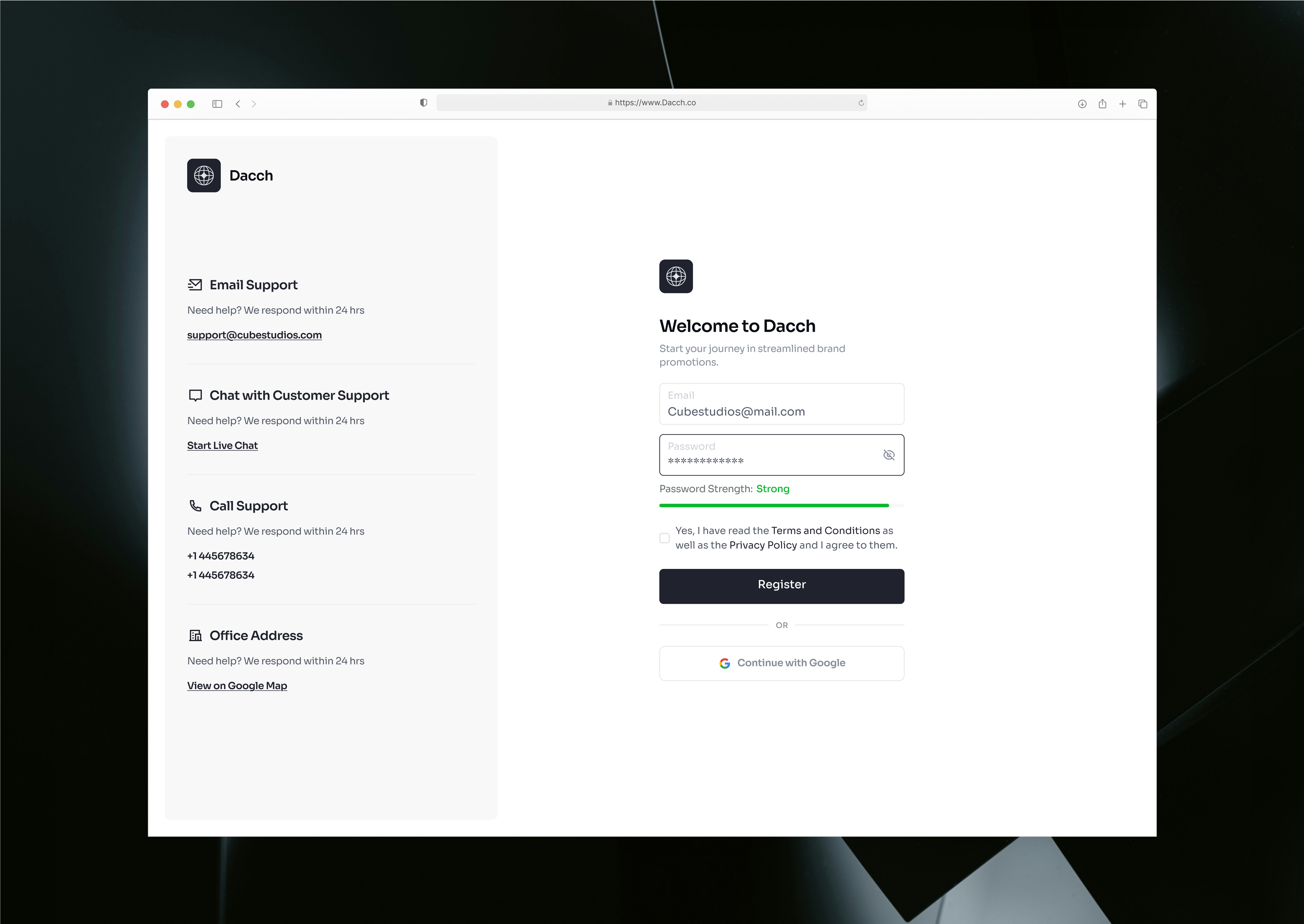Click the Google G icon on the sign-in button
Viewport: 1304px width, 924px height.
(x=725, y=663)
